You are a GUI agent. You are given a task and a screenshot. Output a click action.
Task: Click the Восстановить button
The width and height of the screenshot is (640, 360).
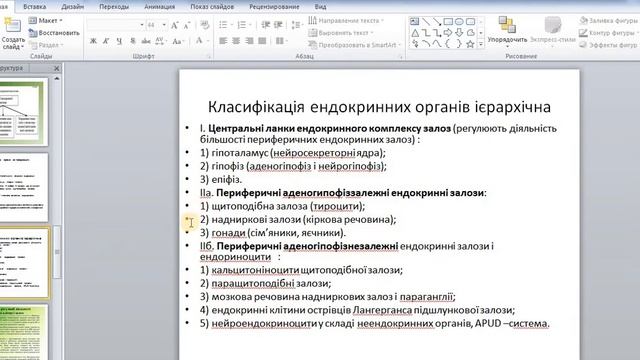coord(54,33)
